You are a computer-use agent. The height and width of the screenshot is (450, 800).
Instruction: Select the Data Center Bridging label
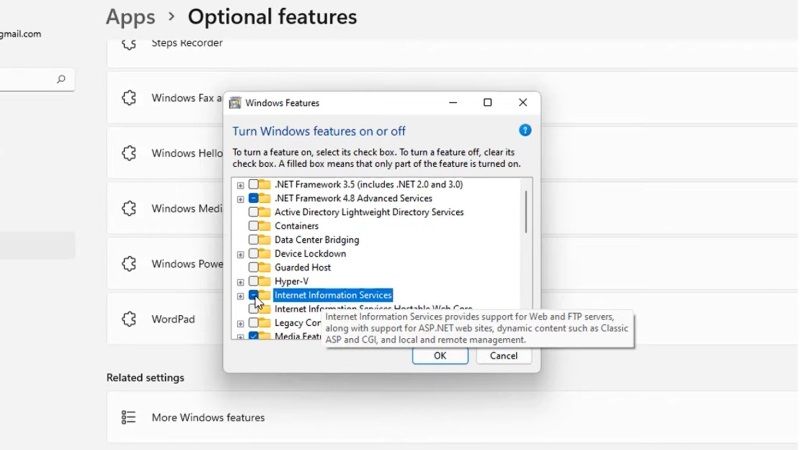317,239
